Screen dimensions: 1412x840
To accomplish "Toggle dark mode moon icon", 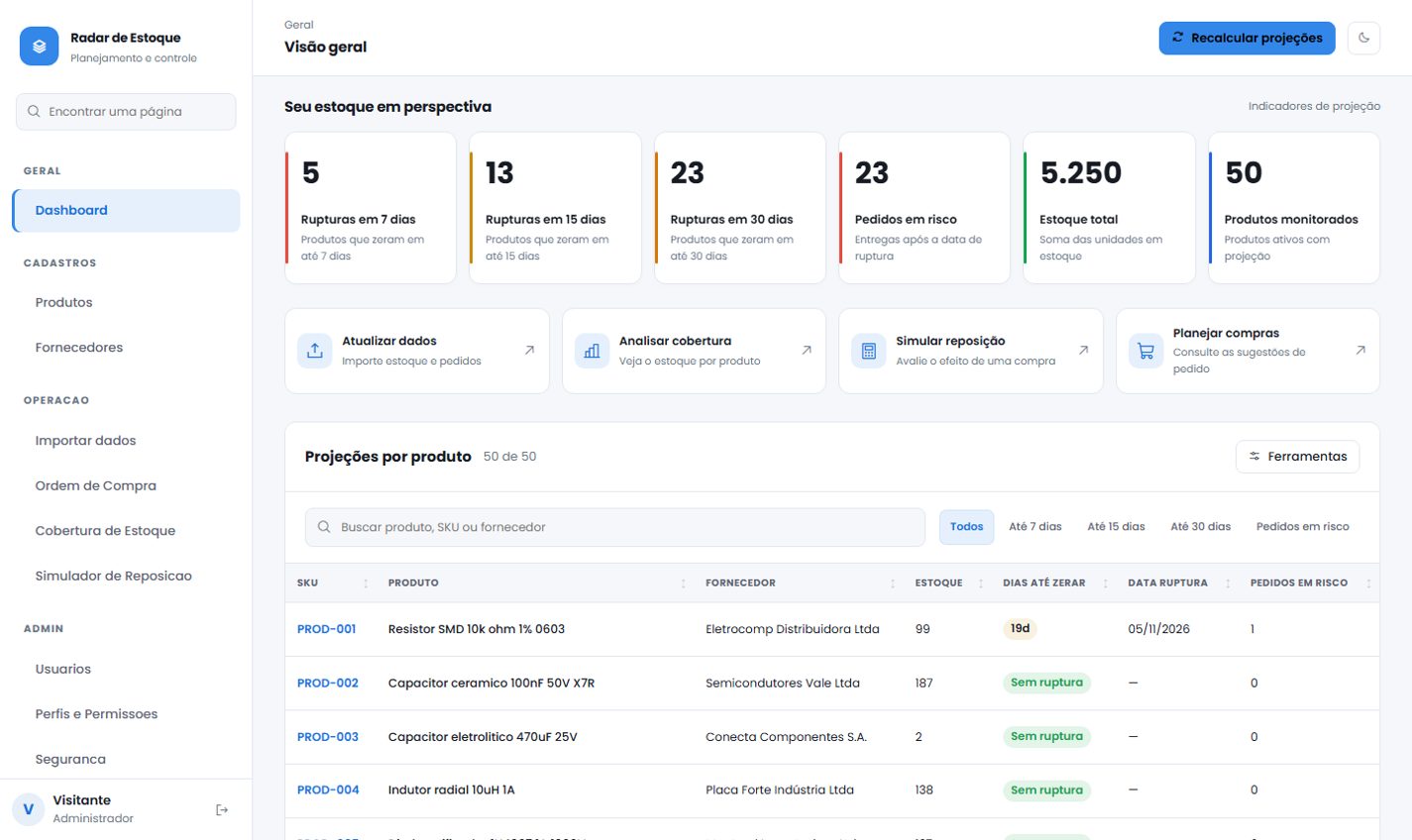I will click(x=1363, y=38).
